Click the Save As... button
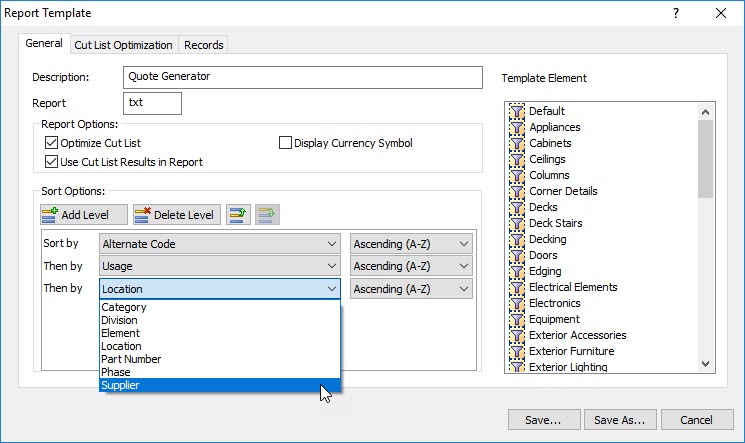Screen dimensions: 745x443 tap(619, 419)
